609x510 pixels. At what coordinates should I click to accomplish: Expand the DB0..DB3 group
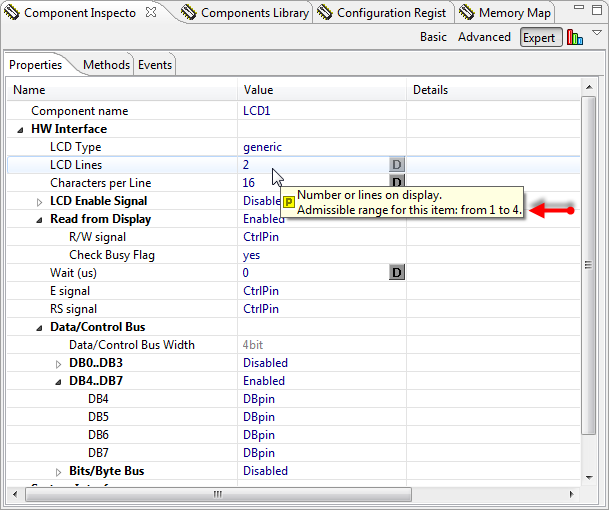(x=58, y=363)
